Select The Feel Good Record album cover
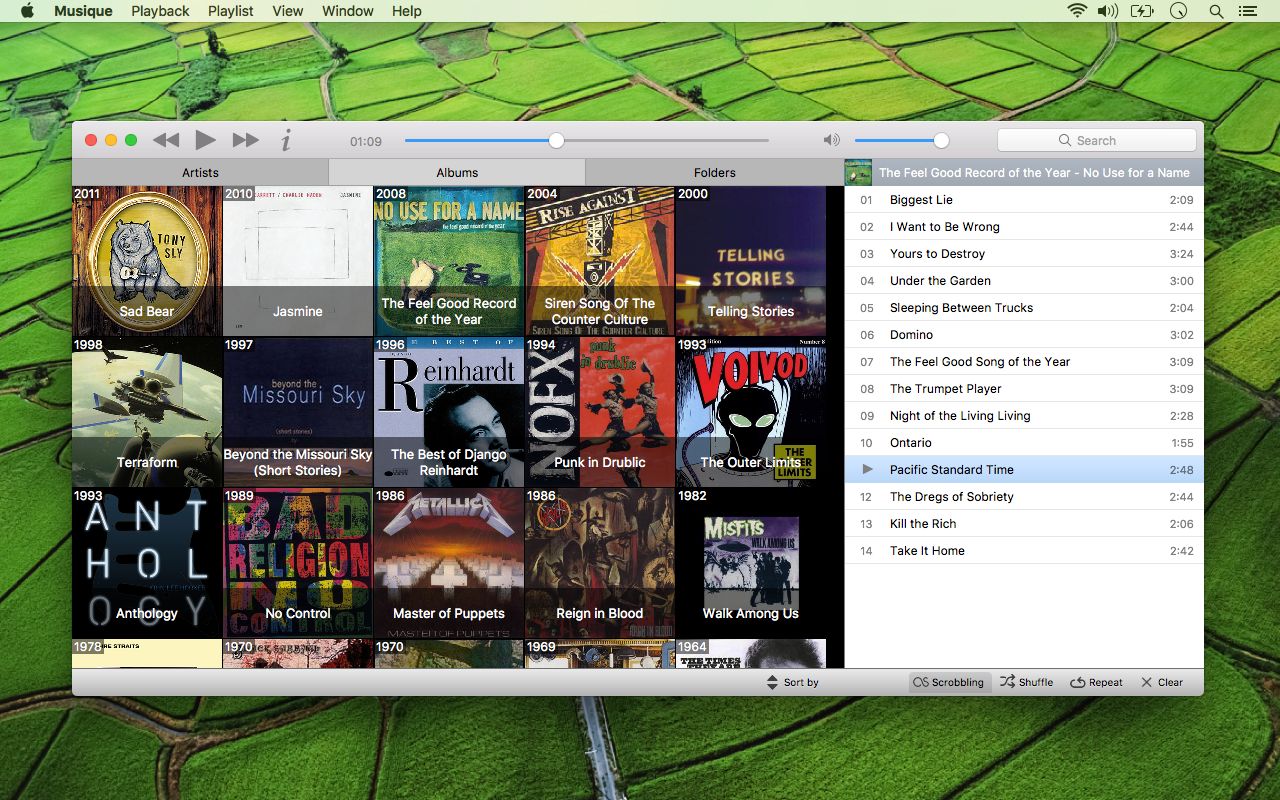Screen dimensions: 1280x800 [449, 261]
